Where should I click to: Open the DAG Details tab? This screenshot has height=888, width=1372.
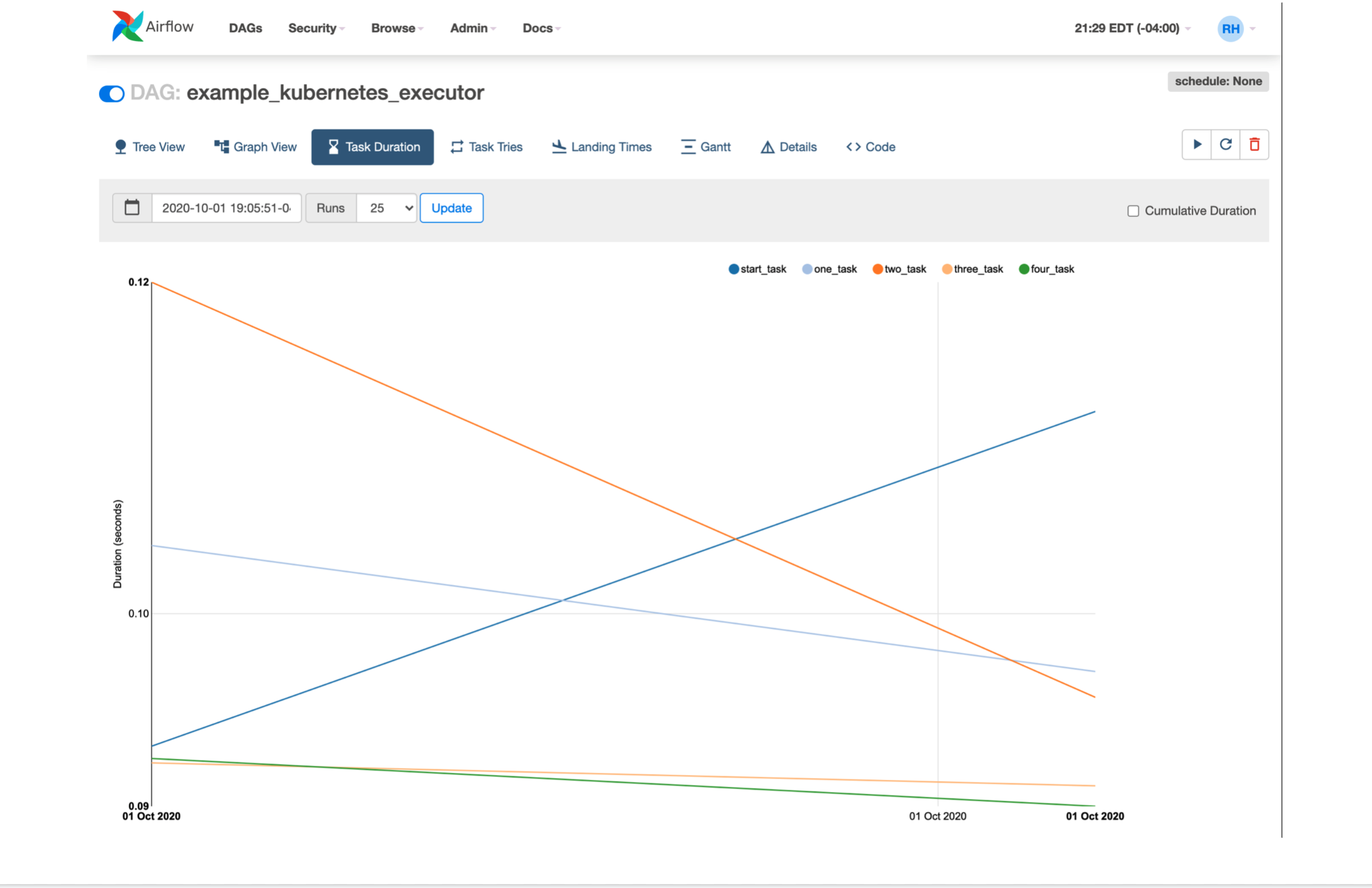(789, 147)
